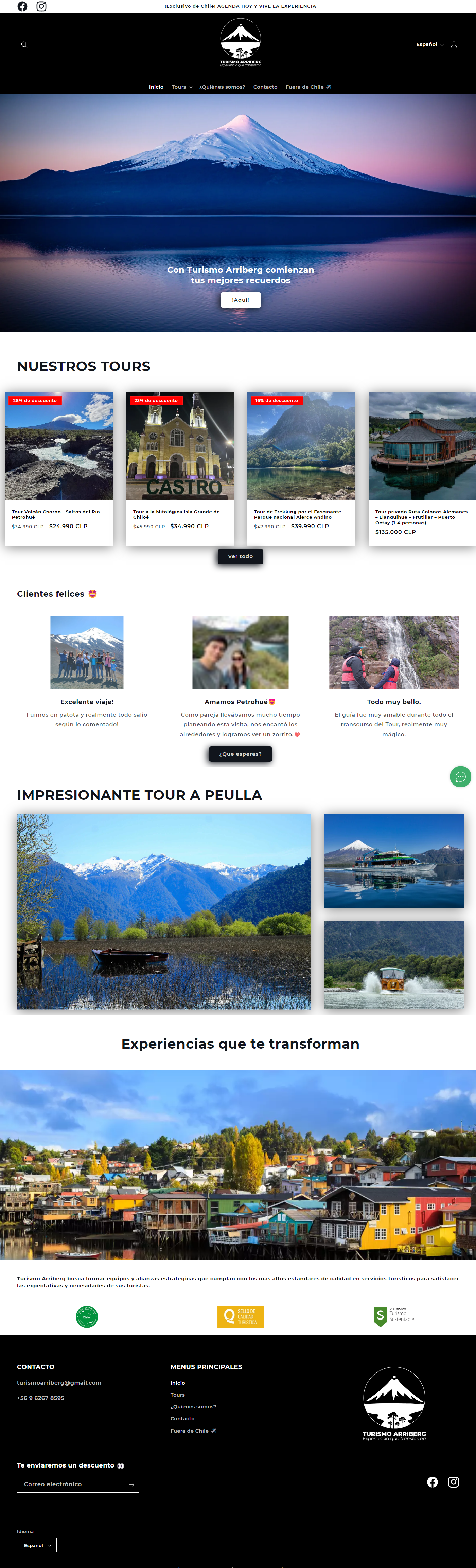Click the footer Facebook icon
The image size is (476, 1568).
(x=432, y=1482)
